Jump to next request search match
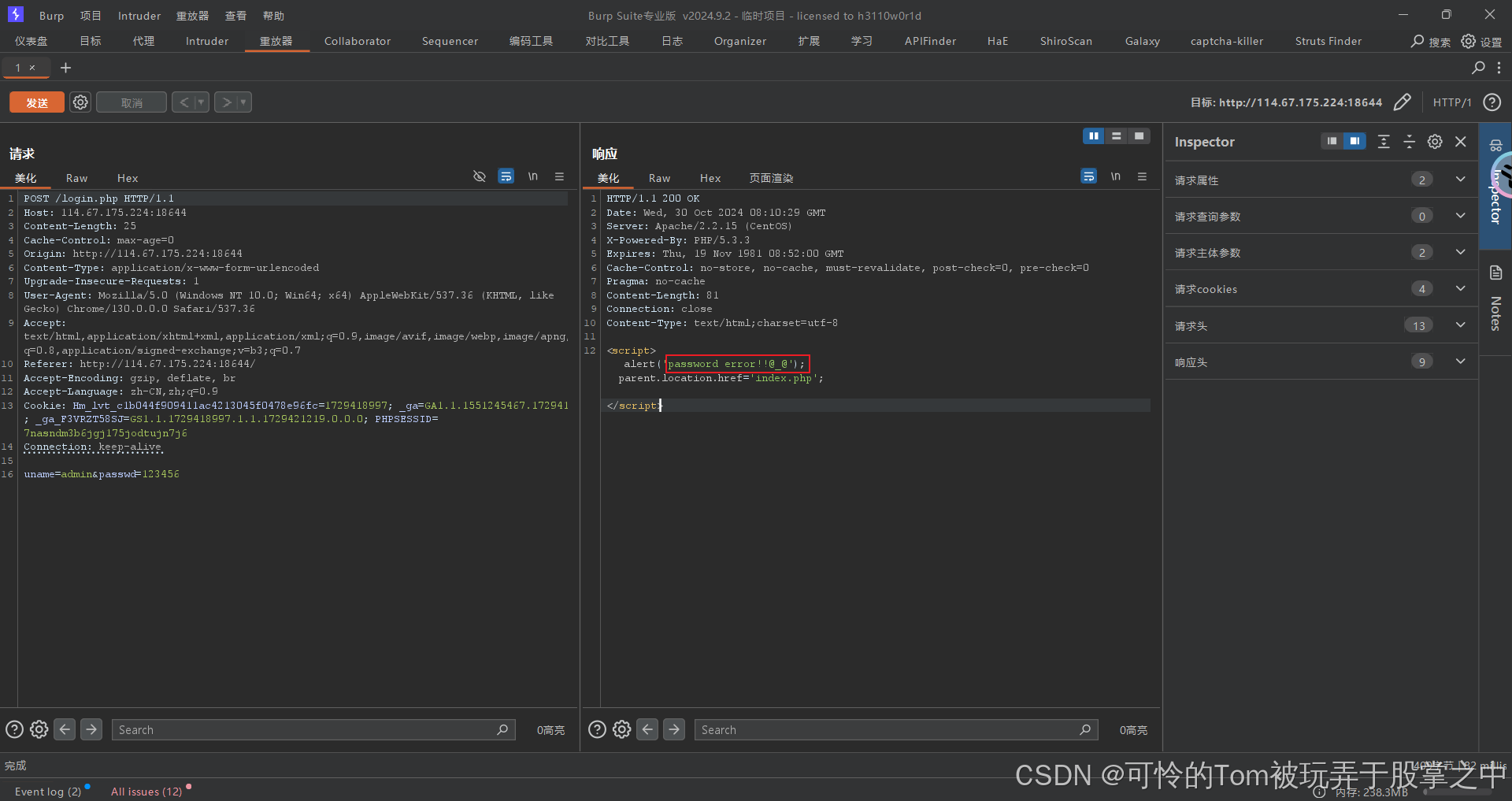Image resolution: width=1512 pixels, height=801 pixels. [91, 729]
